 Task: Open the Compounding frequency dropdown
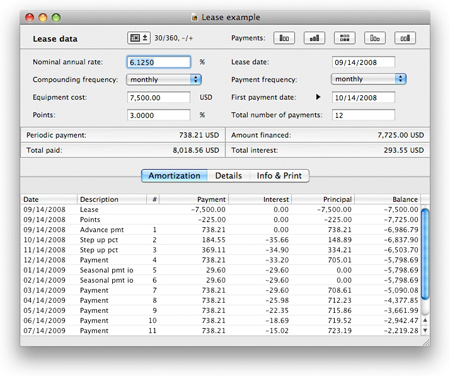tap(164, 79)
